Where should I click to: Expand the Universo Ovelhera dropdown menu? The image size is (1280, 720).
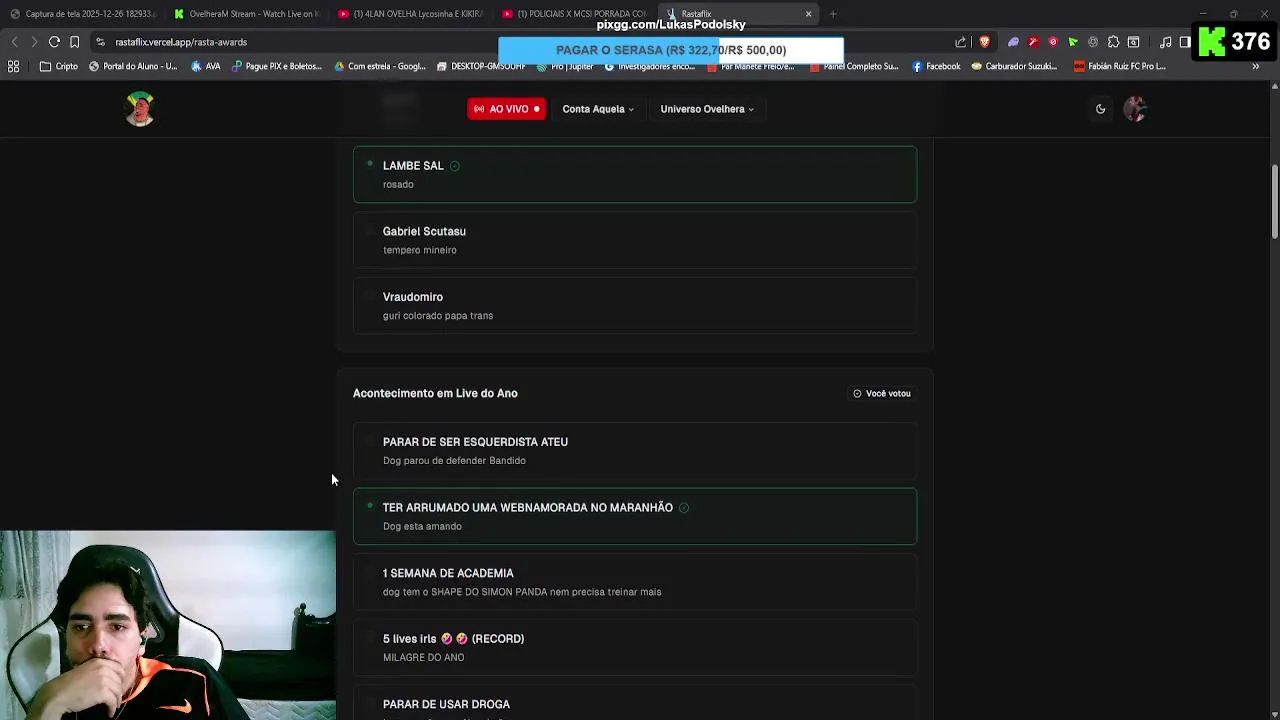click(x=707, y=109)
